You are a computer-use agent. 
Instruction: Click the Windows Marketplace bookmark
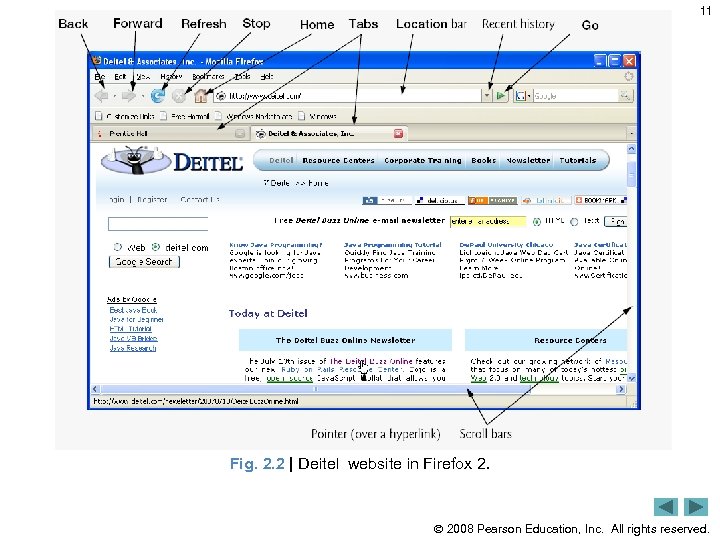[253, 116]
